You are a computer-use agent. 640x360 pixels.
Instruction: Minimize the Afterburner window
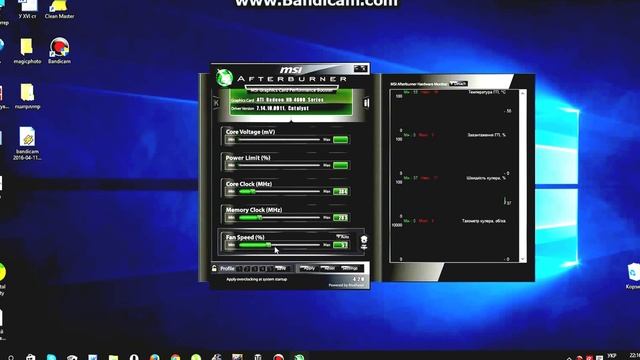click(x=357, y=68)
